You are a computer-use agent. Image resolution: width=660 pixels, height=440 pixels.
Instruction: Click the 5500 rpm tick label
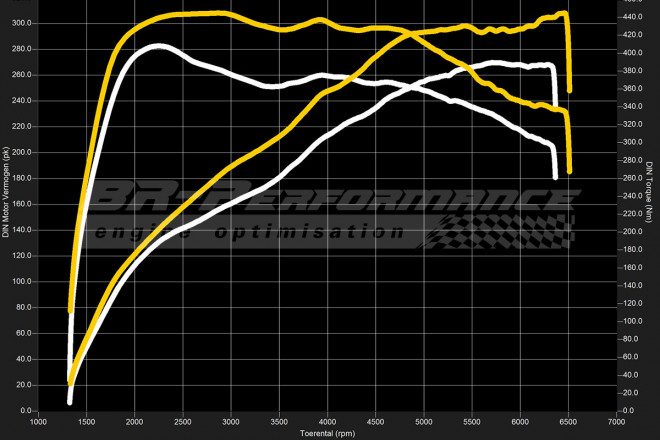pos(472,423)
